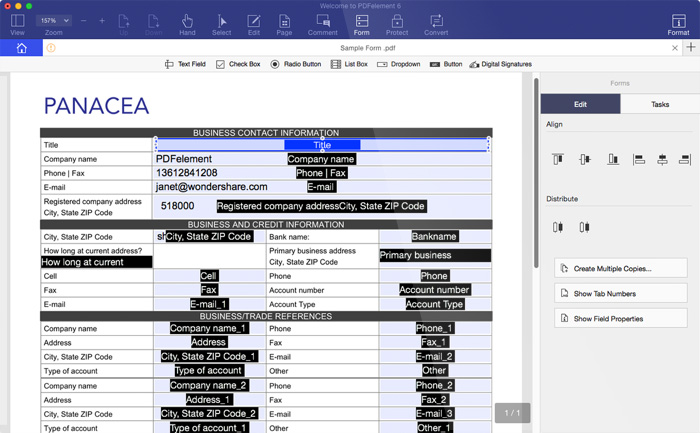Select the How long at current field
Screen dimensions: 700x433
click(x=96, y=262)
